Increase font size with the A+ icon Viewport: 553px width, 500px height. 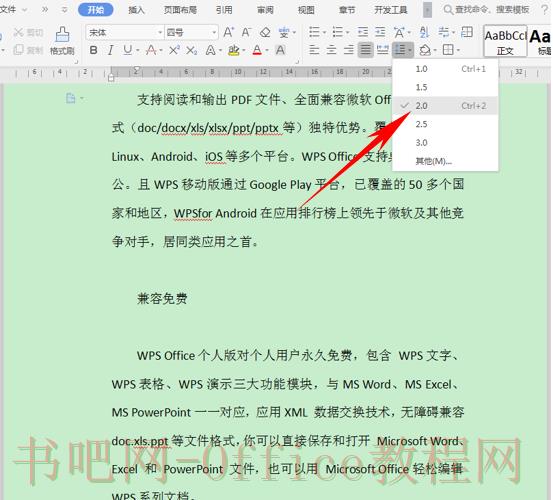(229, 33)
